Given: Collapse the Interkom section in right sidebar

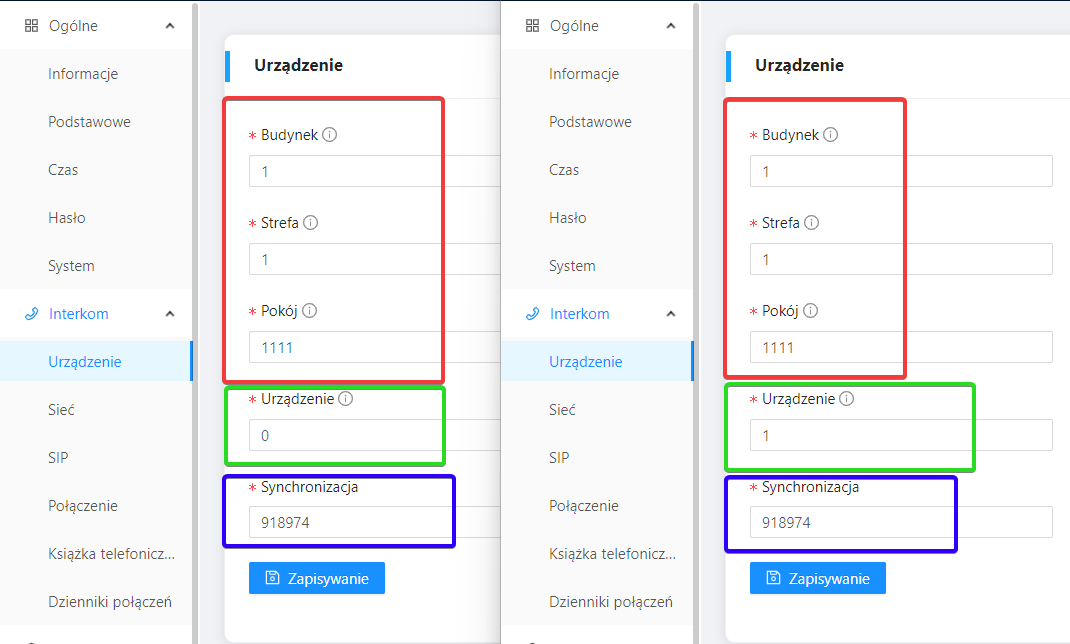Looking at the screenshot, I should click(x=671, y=314).
